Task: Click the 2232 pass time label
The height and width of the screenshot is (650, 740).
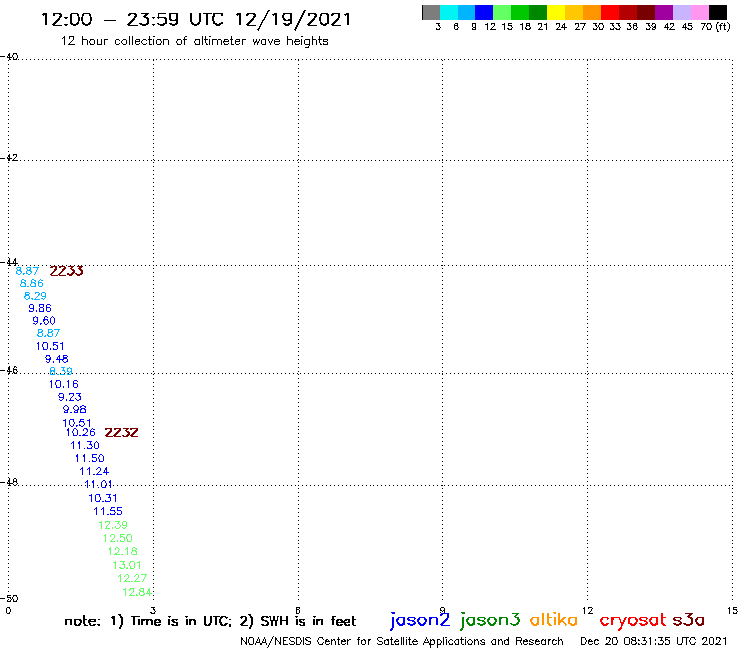Action: click(121, 432)
